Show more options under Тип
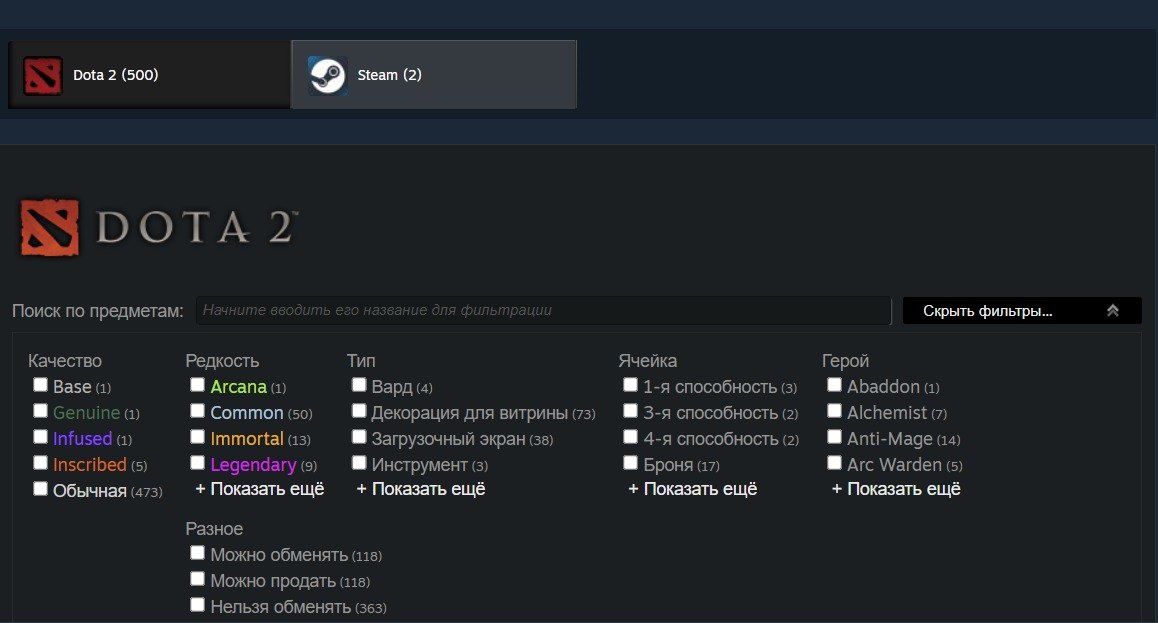This screenshot has height=623, width=1158. click(421, 489)
